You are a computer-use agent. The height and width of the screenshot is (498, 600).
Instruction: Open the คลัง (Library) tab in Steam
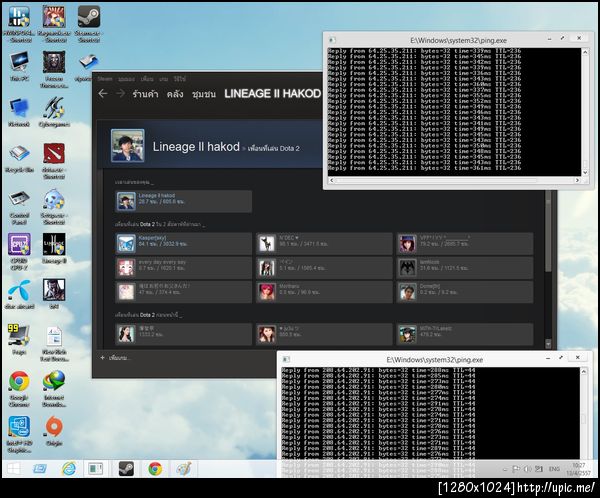pyautogui.click(x=175, y=94)
